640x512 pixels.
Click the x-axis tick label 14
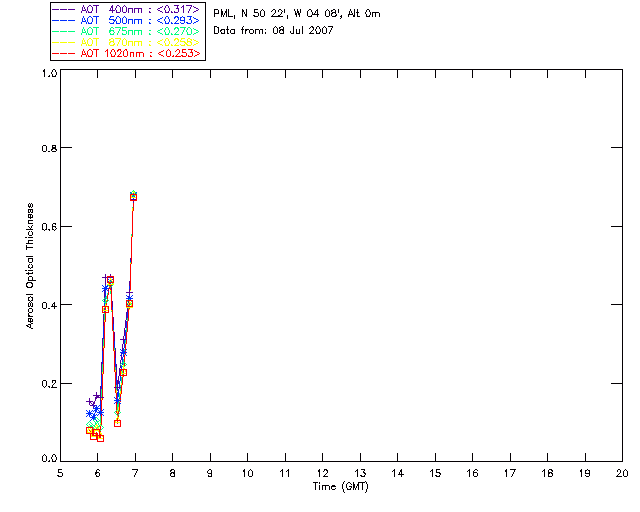click(398, 473)
